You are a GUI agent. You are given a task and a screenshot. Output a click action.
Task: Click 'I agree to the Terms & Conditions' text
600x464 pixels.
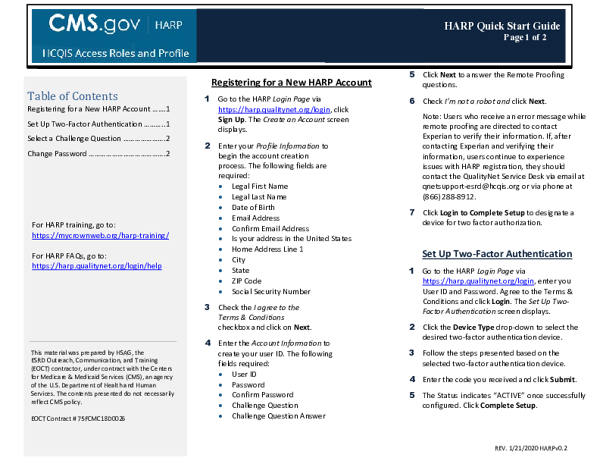pos(259,313)
